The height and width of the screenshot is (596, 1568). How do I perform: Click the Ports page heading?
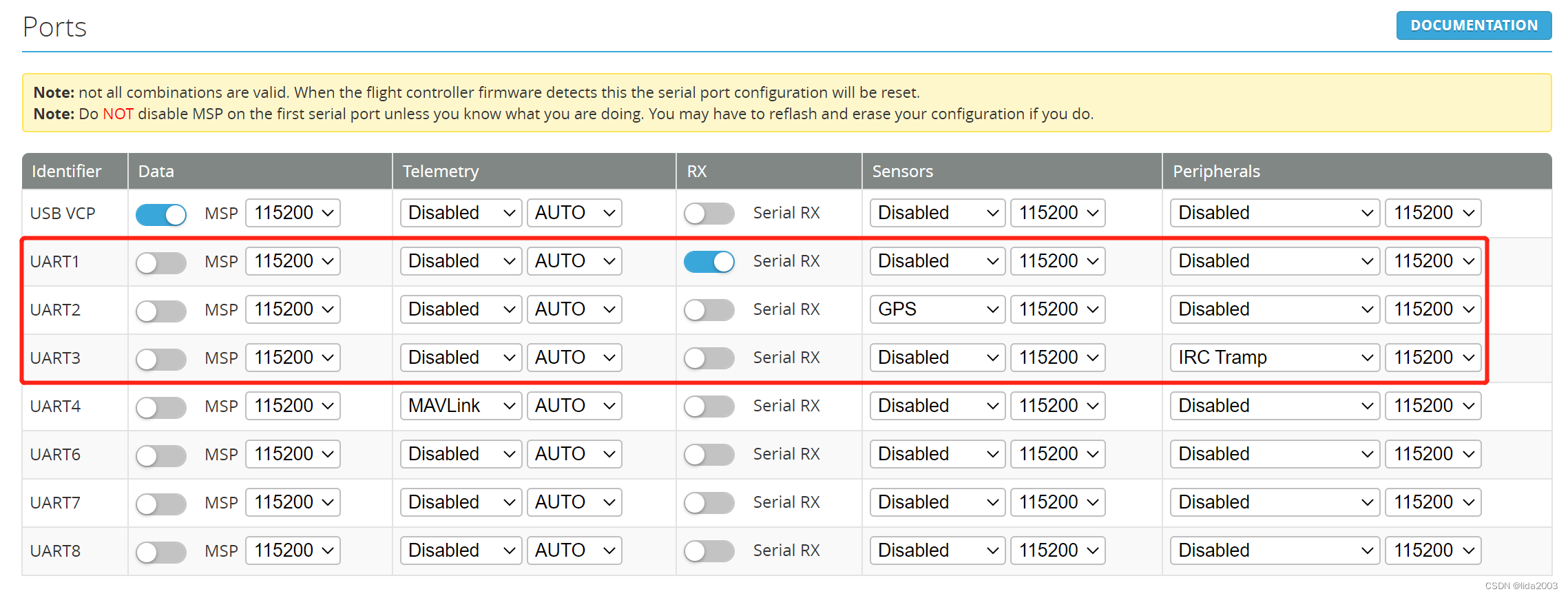coord(54,28)
